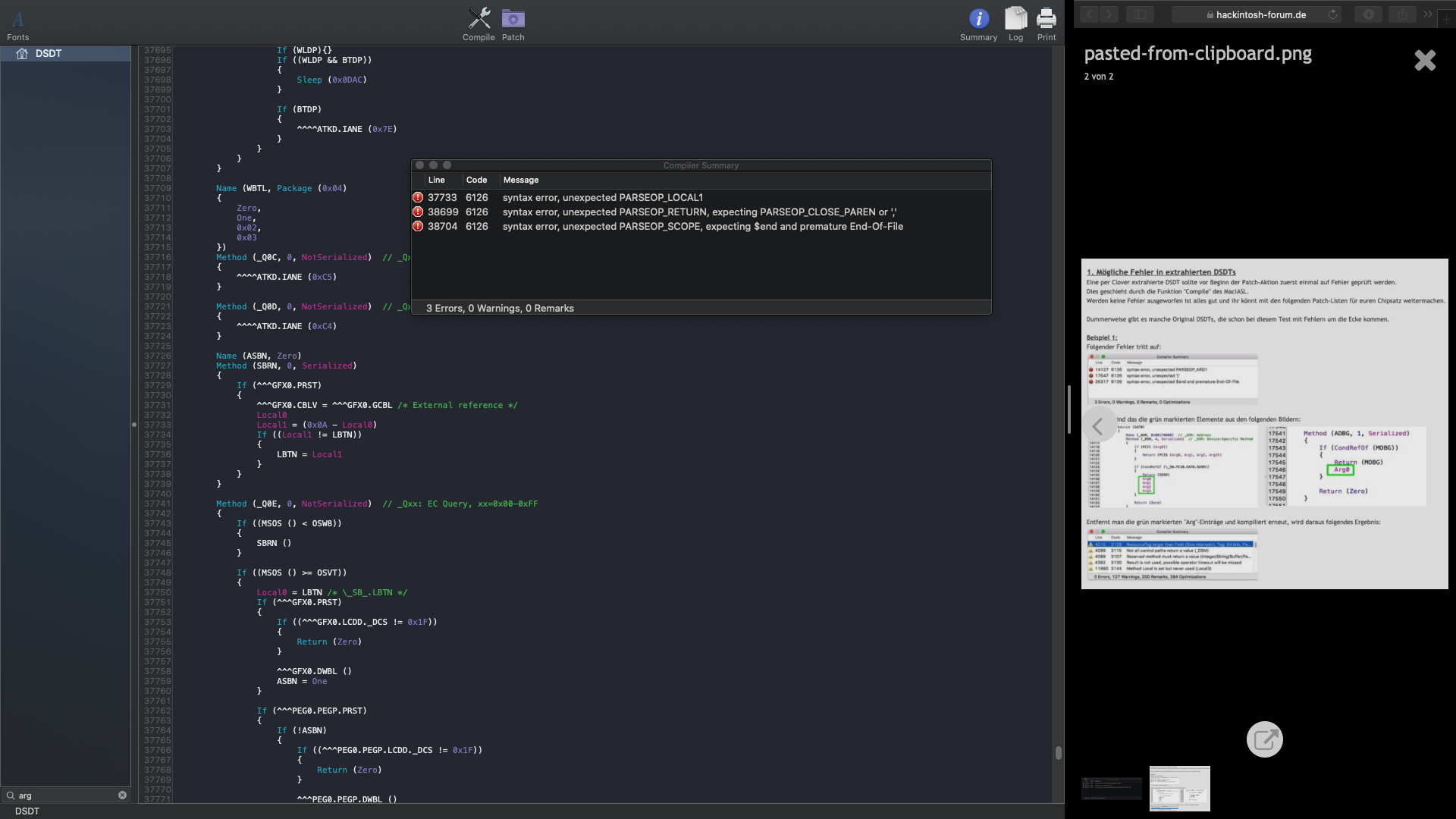Image resolution: width=1456 pixels, height=819 pixels.
Task: Select the first gallery thumbnail
Action: tap(1111, 789)
